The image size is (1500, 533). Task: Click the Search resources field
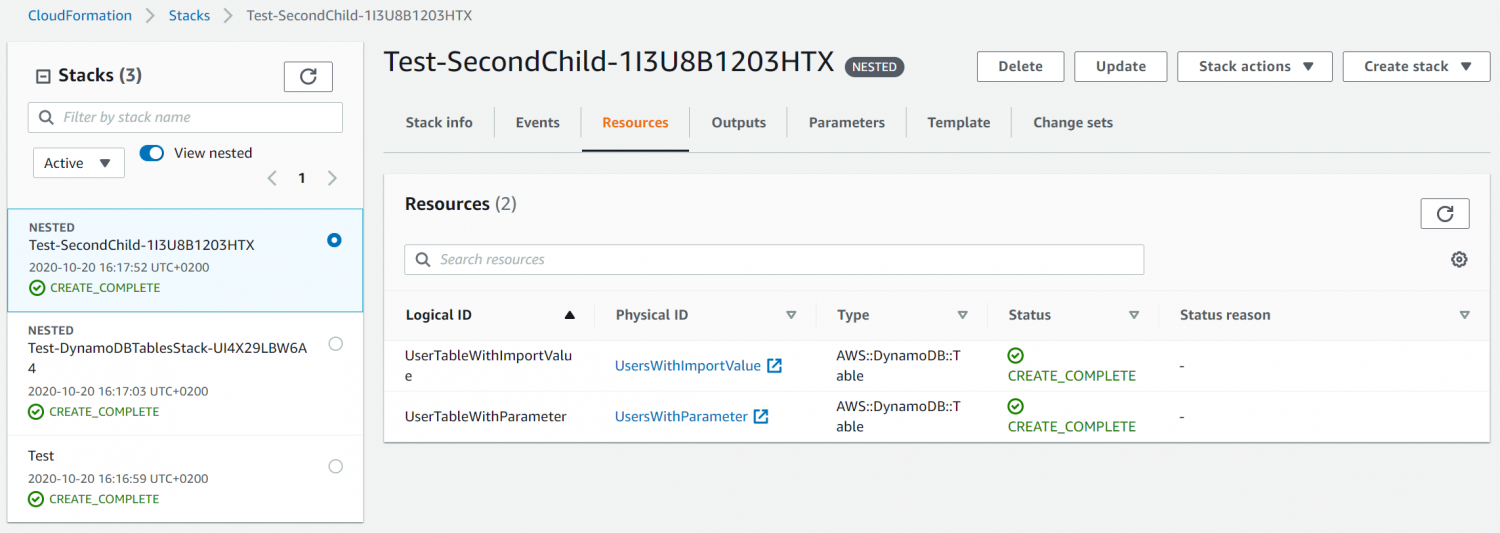(x=780, y=260)
